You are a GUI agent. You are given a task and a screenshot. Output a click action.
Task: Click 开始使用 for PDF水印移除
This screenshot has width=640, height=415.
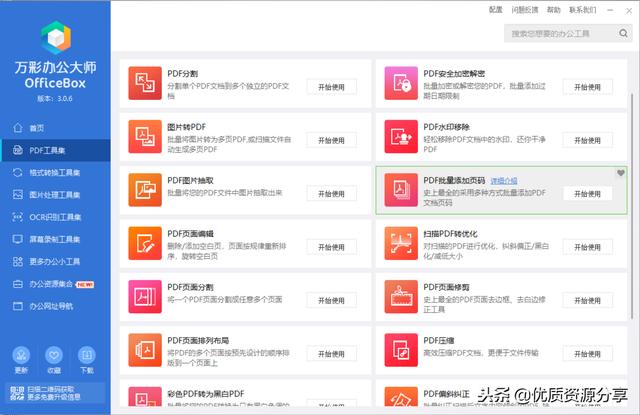coord(587,140)
